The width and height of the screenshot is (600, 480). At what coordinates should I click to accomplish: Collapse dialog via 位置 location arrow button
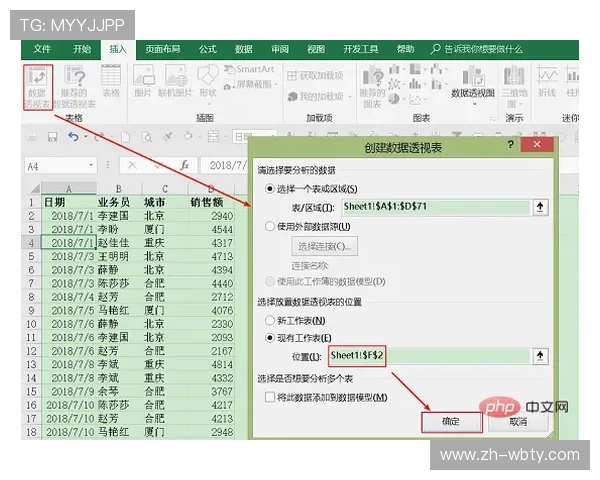(x=540, y=356)
